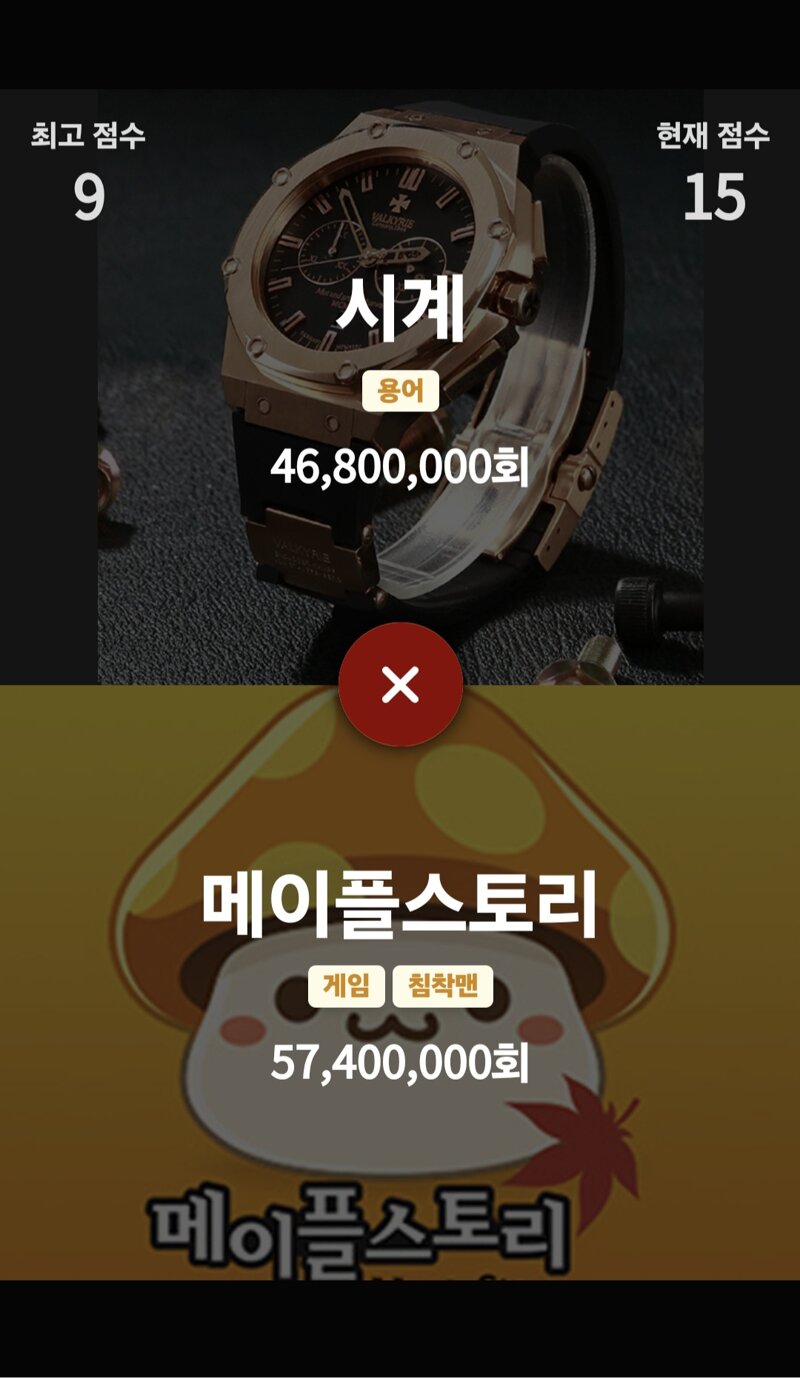This screenshot has width=800, height=1379.
Task: Select the 게임 category tag
Action: coord(346,987)
